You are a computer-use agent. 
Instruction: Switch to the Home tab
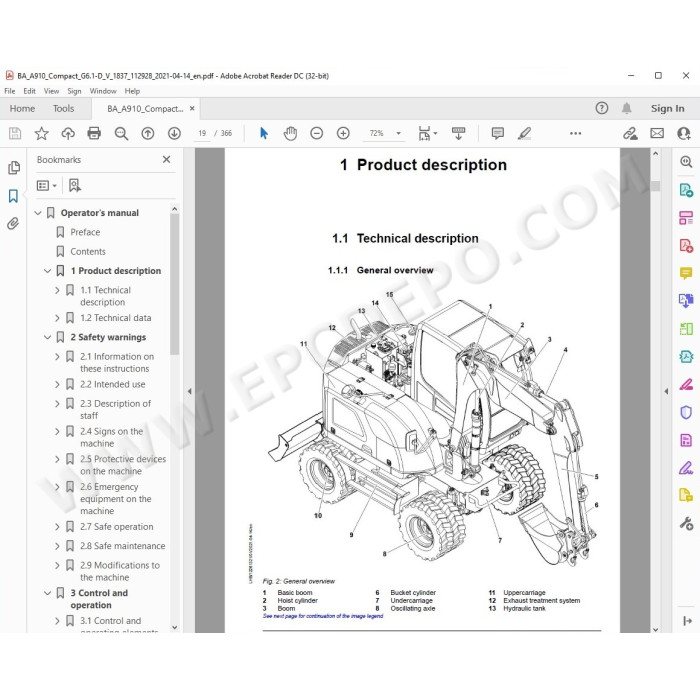(22, 108)
